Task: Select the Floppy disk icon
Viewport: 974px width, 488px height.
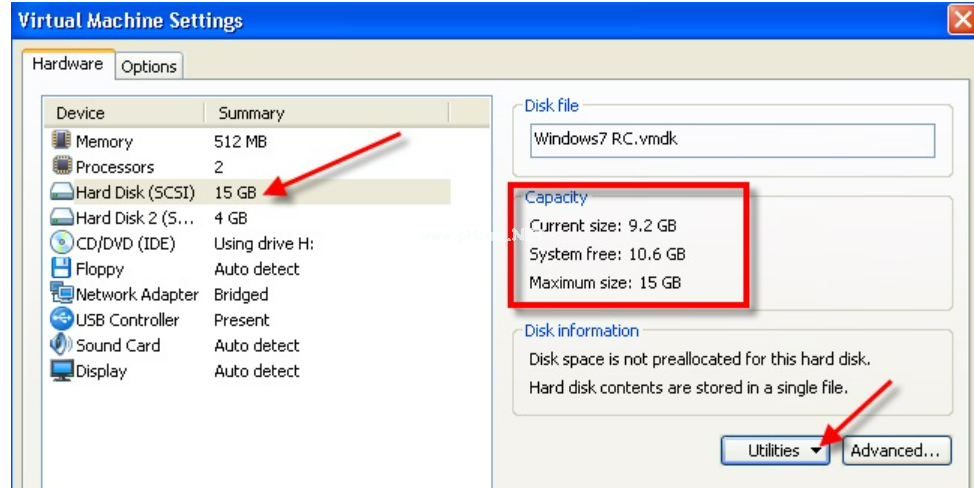Action: [62, 268]
